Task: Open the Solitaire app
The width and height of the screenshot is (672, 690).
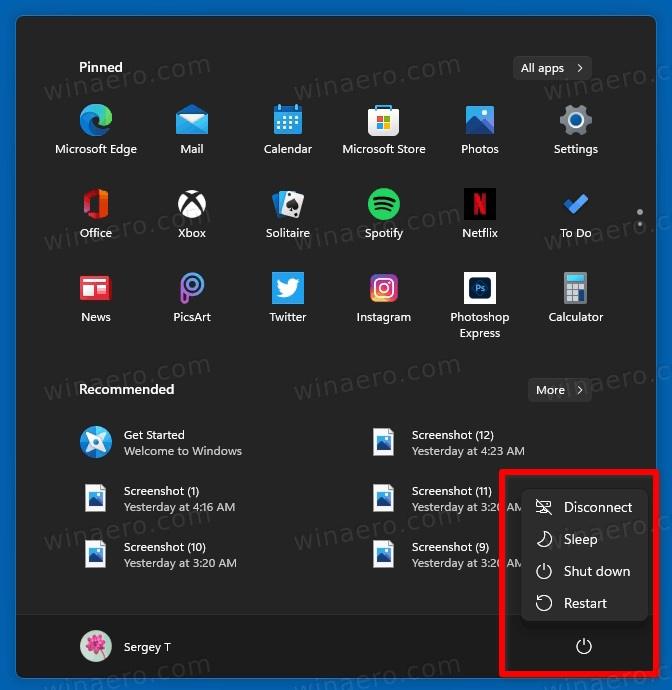Action: pyautogui.click(x=288, y=206)
